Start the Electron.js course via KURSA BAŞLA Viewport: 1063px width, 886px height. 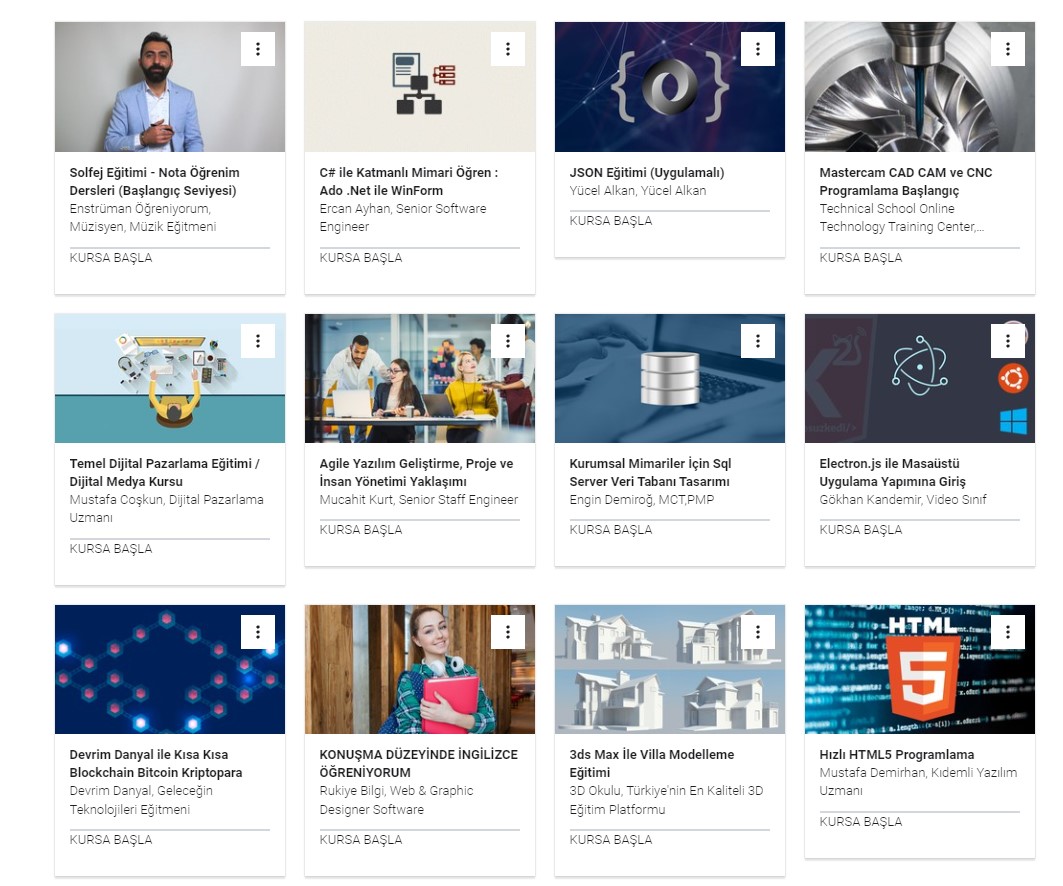pos(861,529)
